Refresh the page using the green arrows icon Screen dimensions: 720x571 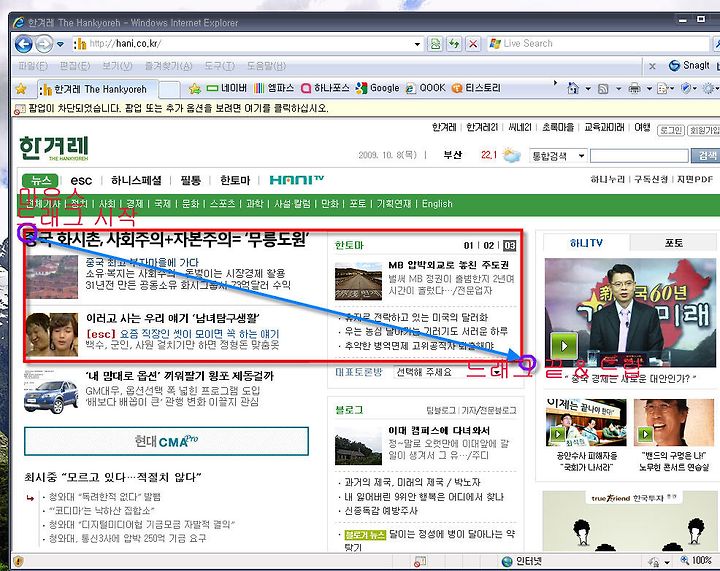454,44
